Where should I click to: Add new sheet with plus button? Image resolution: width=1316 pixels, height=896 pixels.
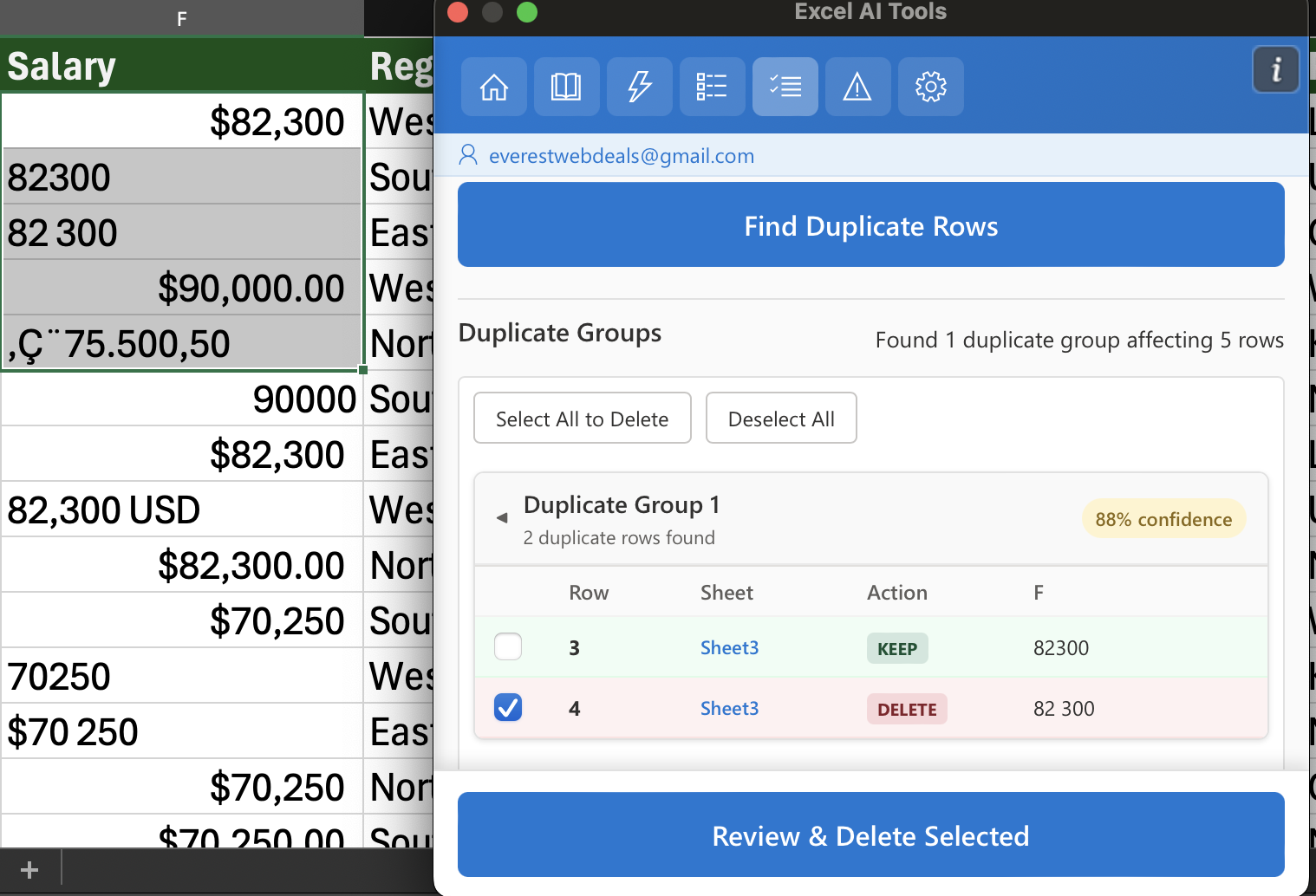point(29,869)
